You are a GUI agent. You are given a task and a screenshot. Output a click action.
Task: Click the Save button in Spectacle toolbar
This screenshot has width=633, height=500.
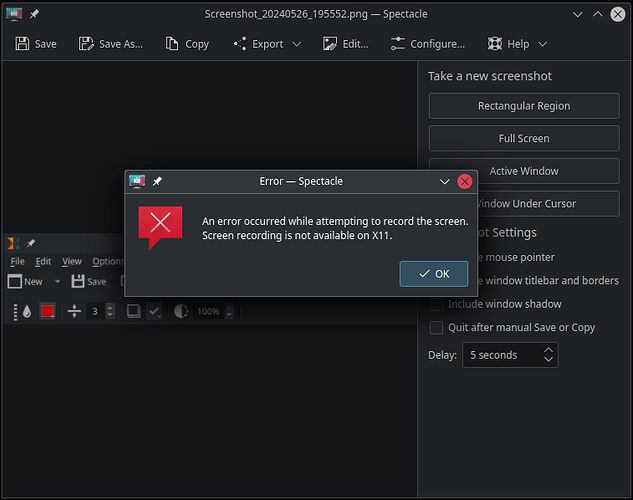click(36, 44)
